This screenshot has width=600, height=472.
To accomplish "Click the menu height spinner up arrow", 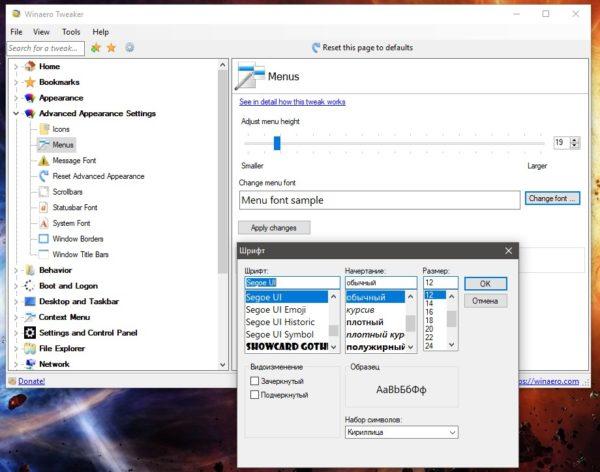I will click(574, 140).
